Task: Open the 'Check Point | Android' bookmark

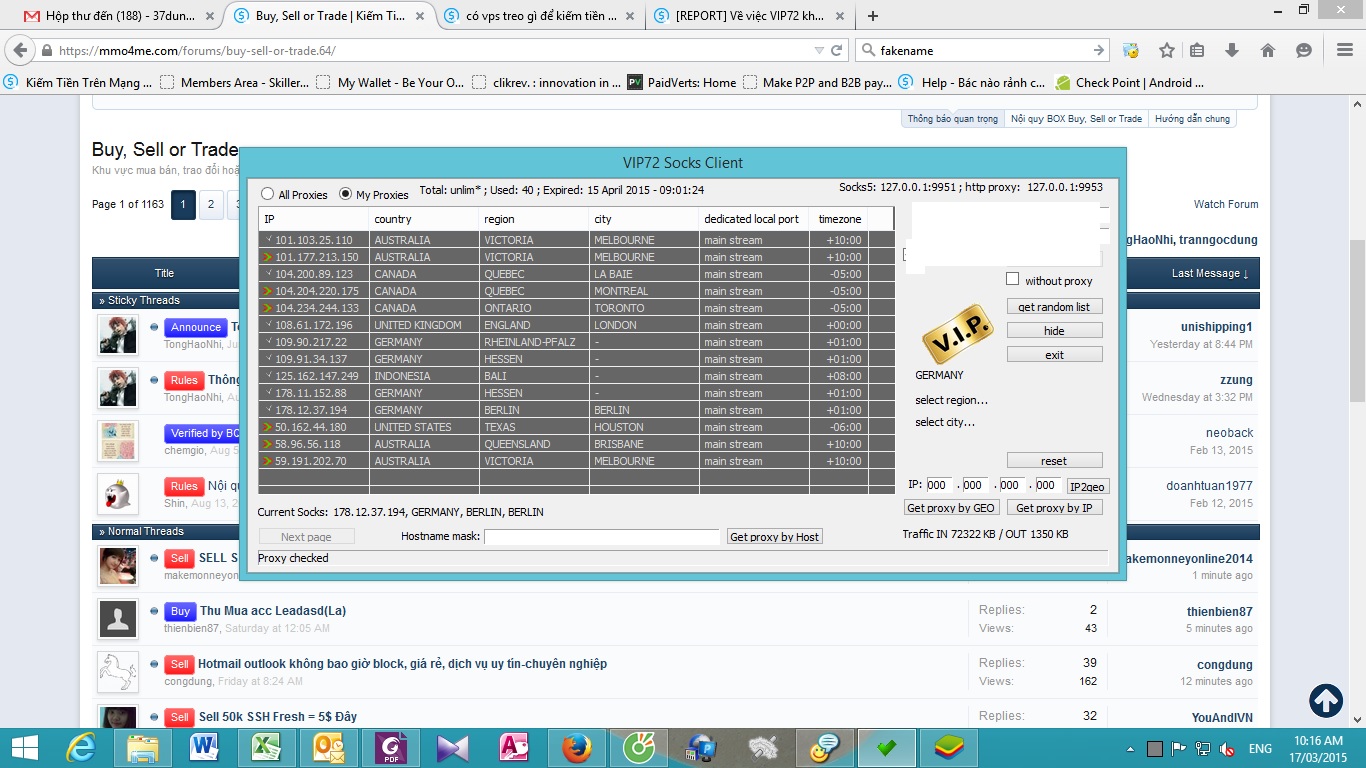Action: 1130,83
